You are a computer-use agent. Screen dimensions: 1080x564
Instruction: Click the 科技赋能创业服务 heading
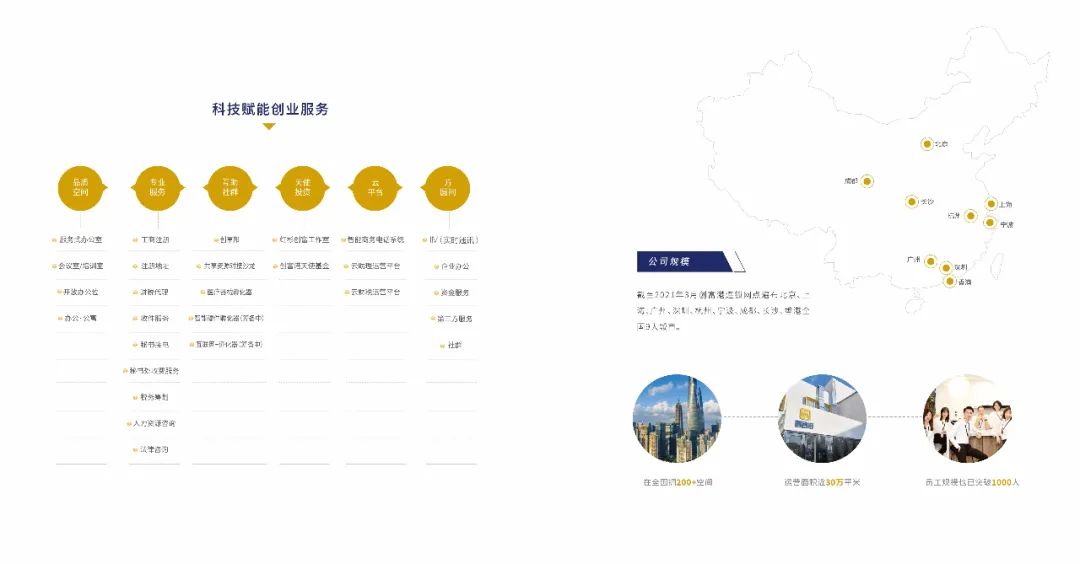click(269, 109)
